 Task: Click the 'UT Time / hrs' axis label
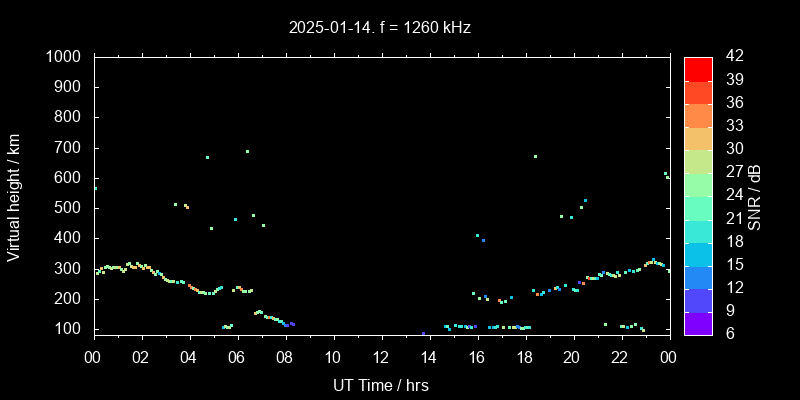380,384
